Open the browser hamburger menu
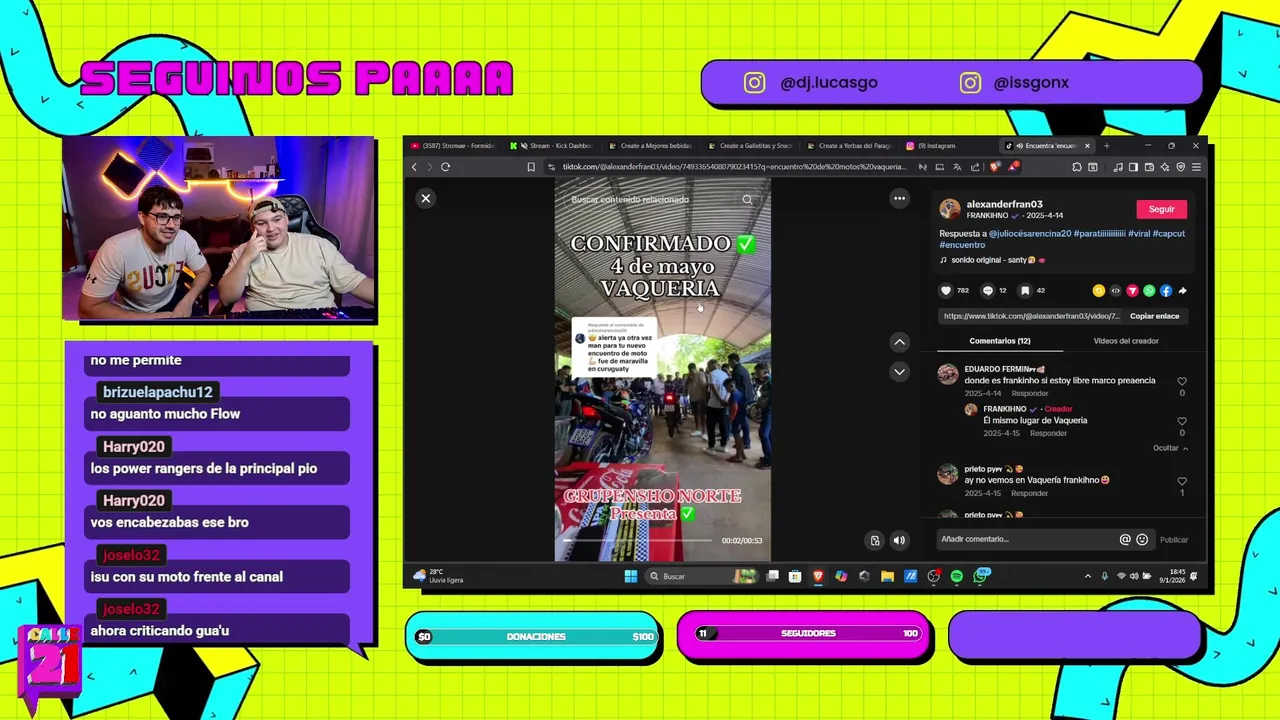This screenshot has width=1280, height=720. (x=1196, y=167)
